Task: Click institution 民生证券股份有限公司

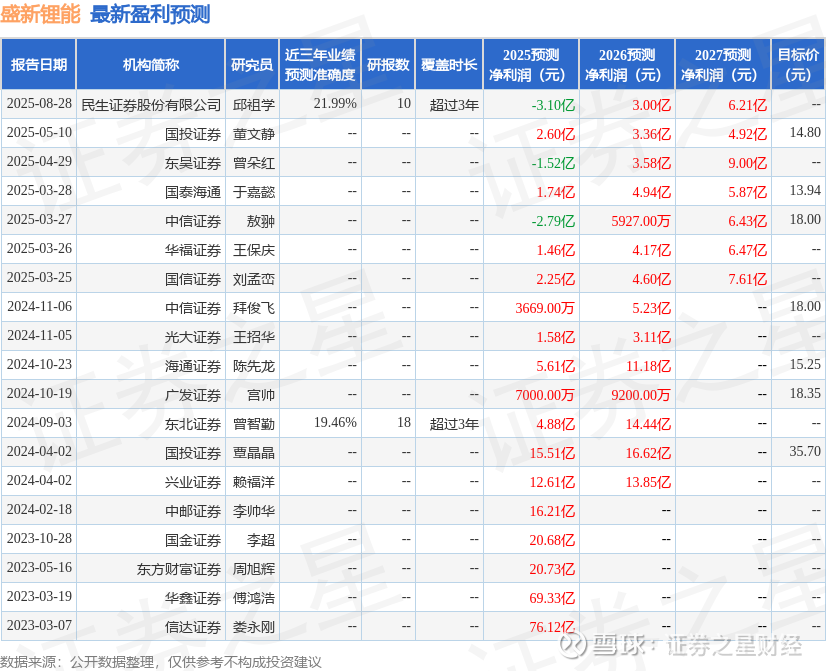Action: [151, 105]
